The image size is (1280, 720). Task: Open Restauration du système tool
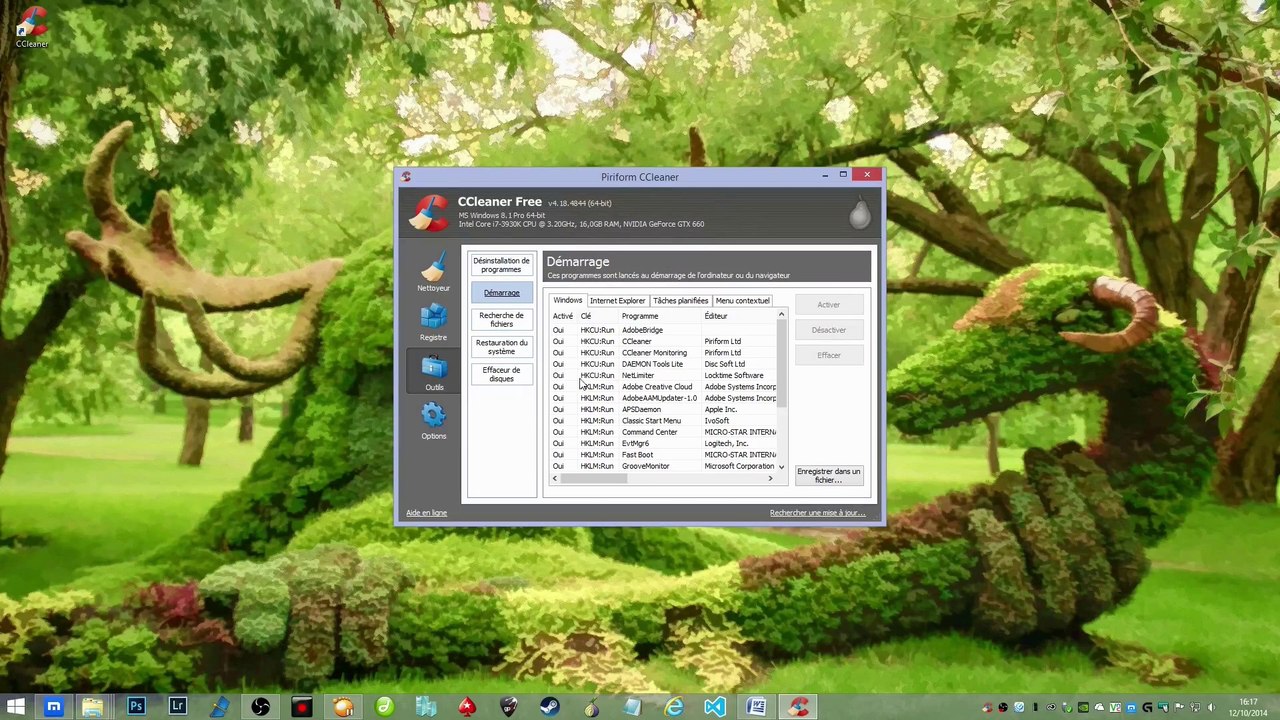pos(501,347)
